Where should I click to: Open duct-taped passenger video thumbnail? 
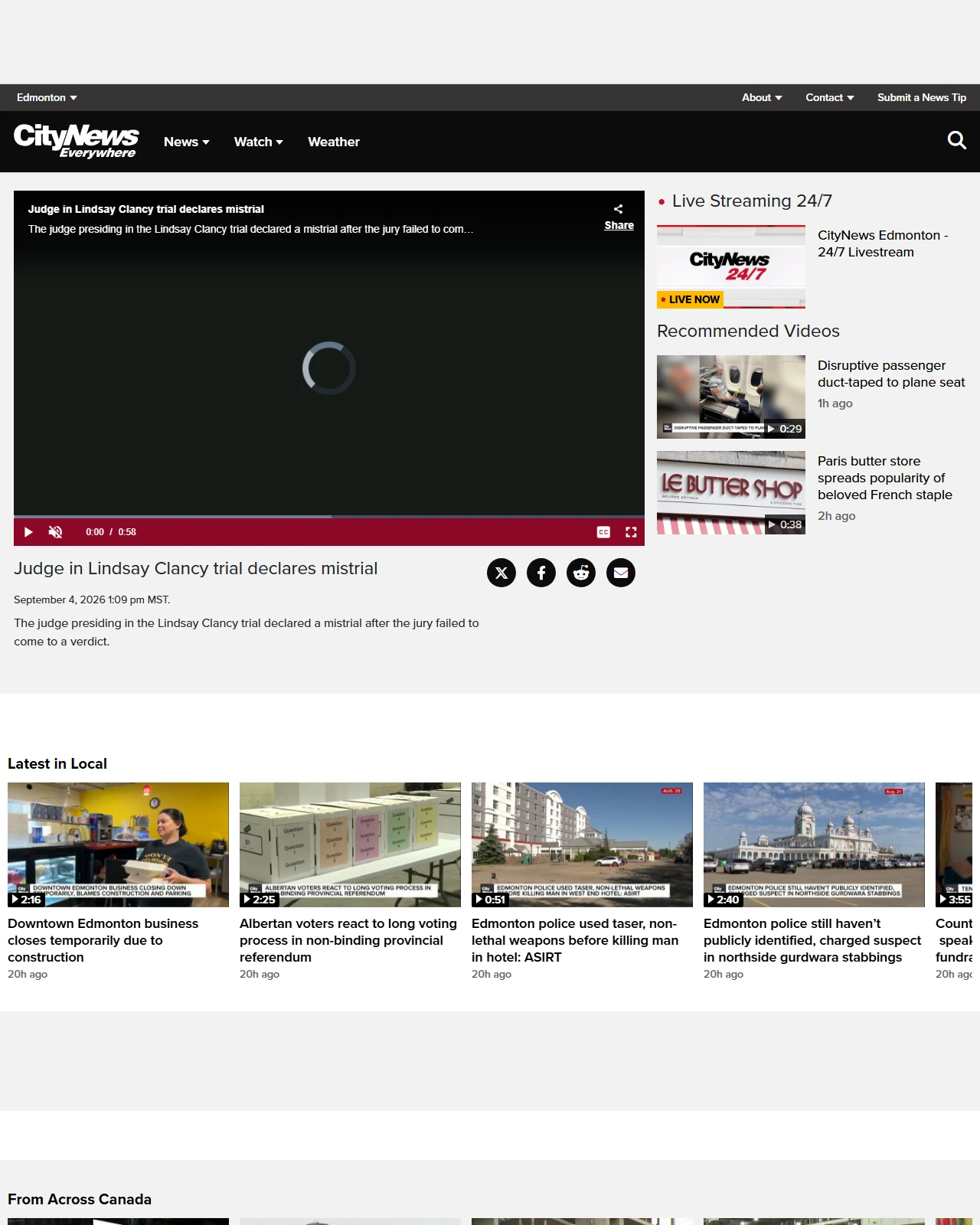tap(731, 397)
